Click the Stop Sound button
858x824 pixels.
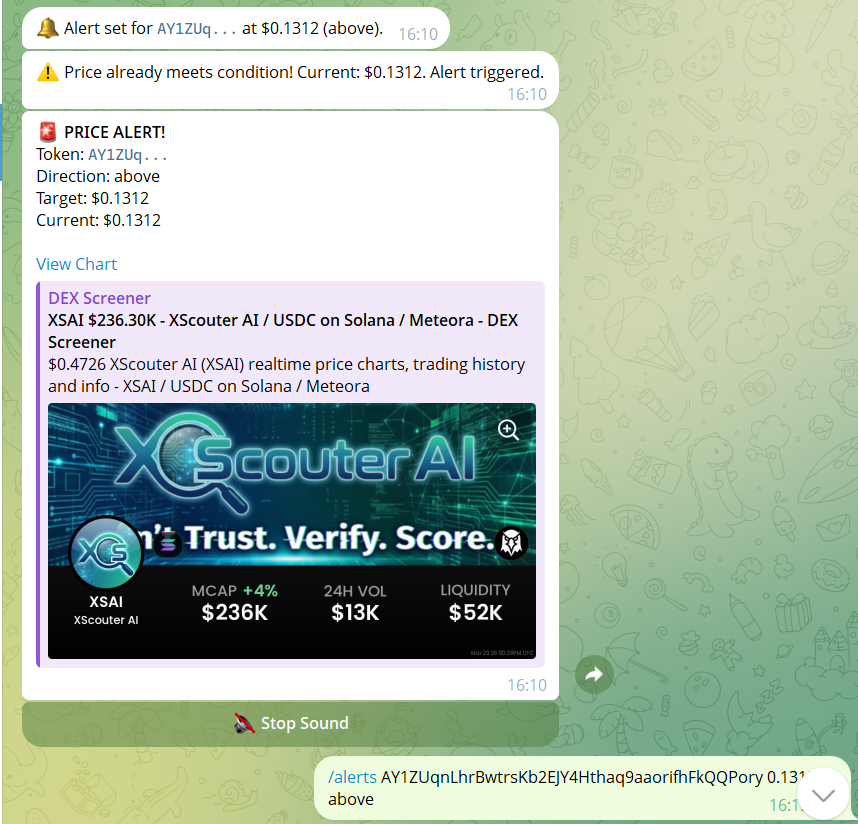click(290, 723)
